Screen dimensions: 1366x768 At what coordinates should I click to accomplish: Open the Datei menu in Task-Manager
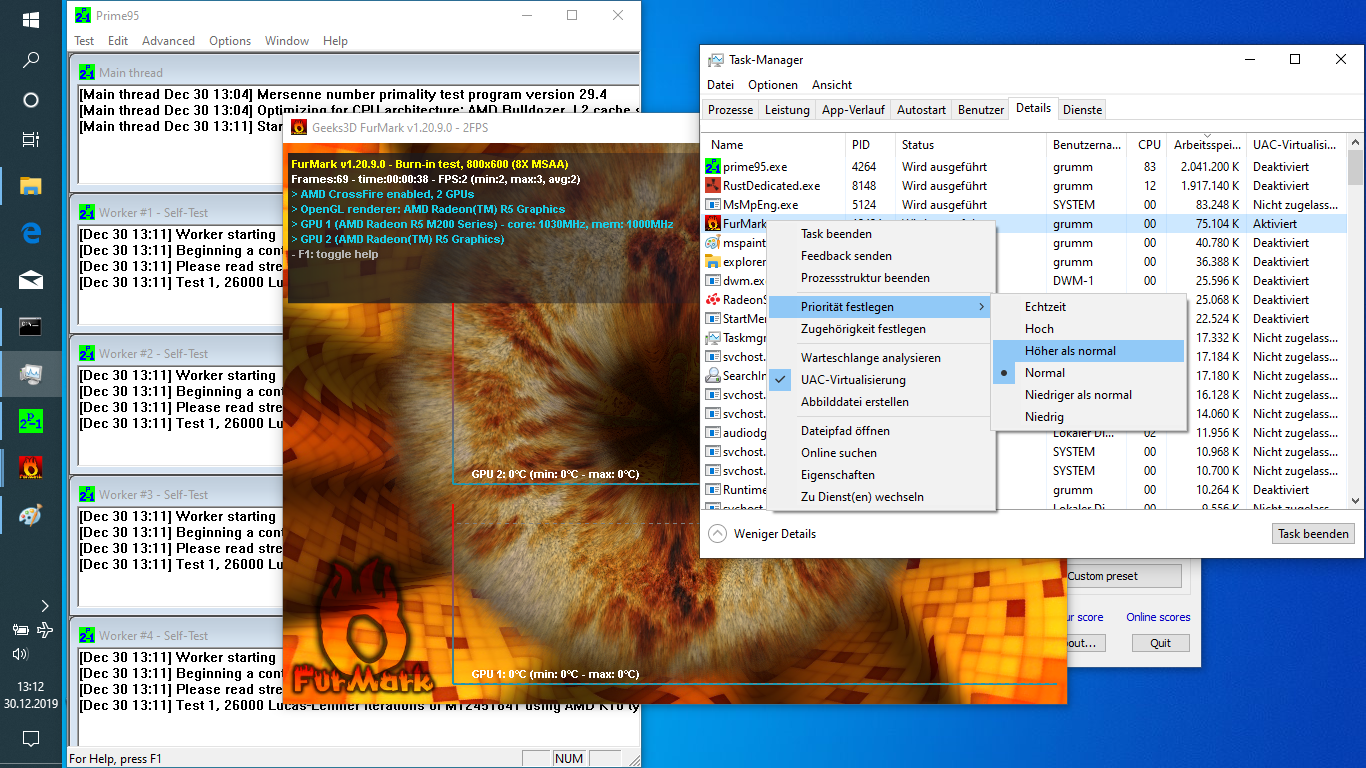(720, 85)
